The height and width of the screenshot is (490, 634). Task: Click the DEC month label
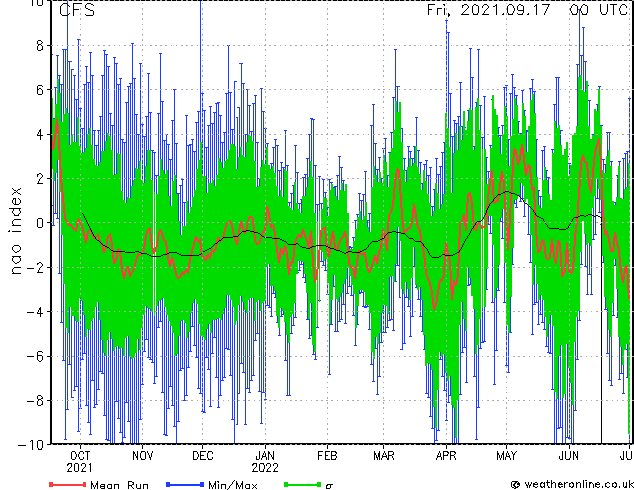point(203,456)
